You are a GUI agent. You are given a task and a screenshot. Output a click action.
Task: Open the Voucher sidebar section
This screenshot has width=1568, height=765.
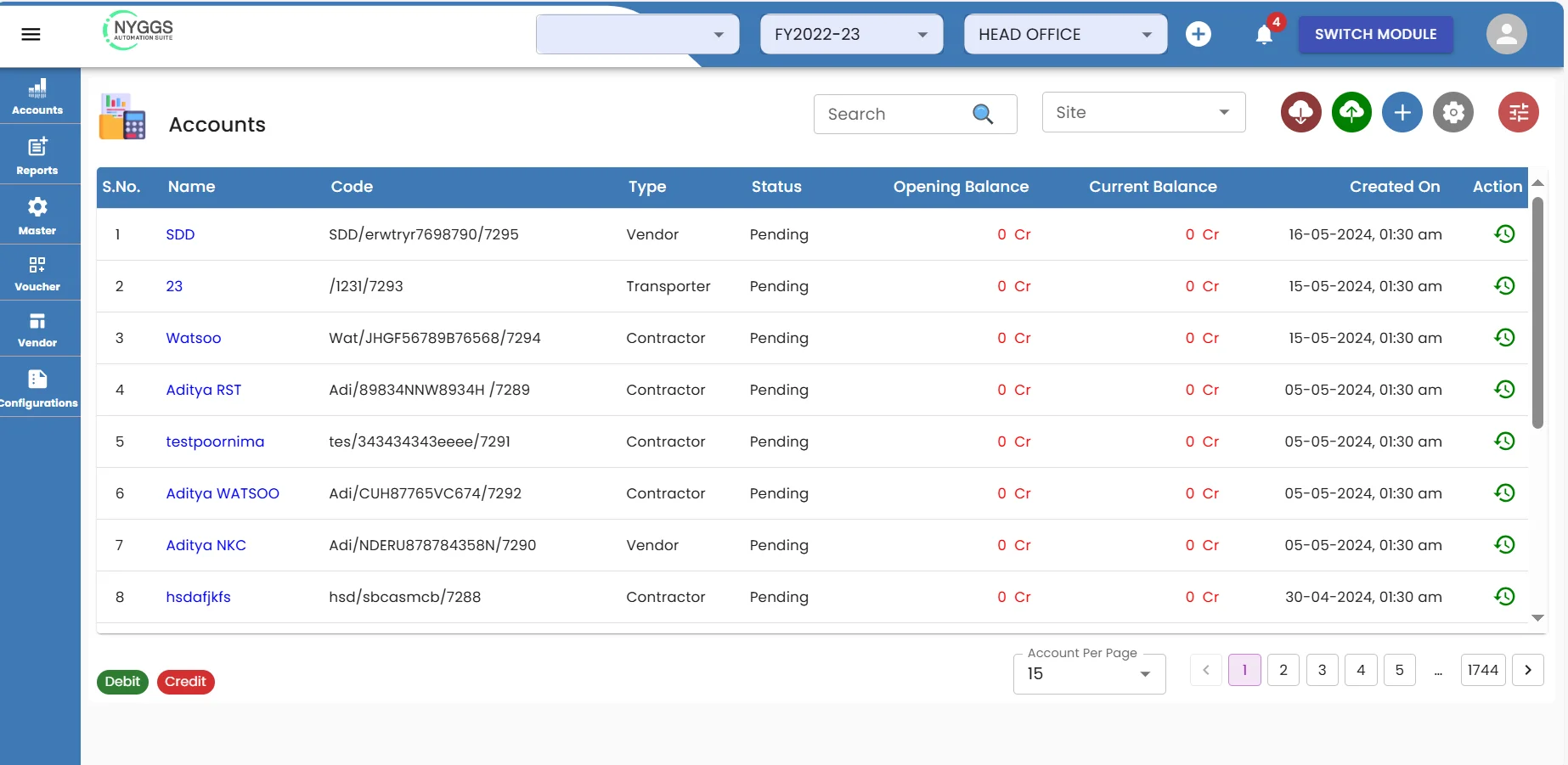(37, 273)
